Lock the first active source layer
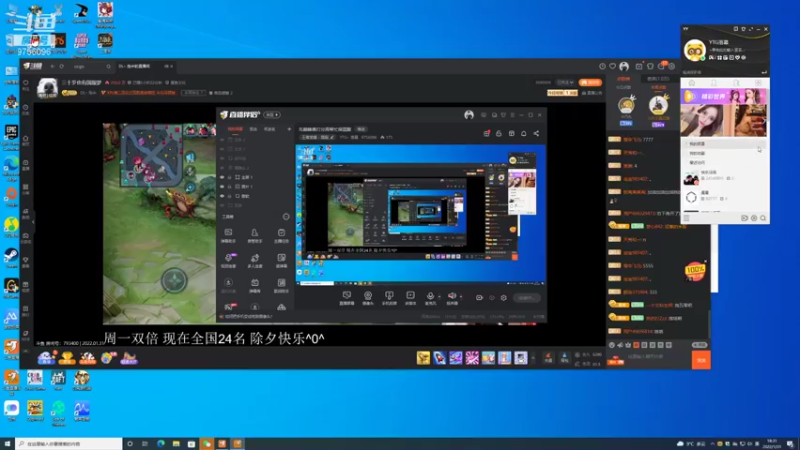Image resolution: width=800 pixels, height=450 pixels. point(230,178)
